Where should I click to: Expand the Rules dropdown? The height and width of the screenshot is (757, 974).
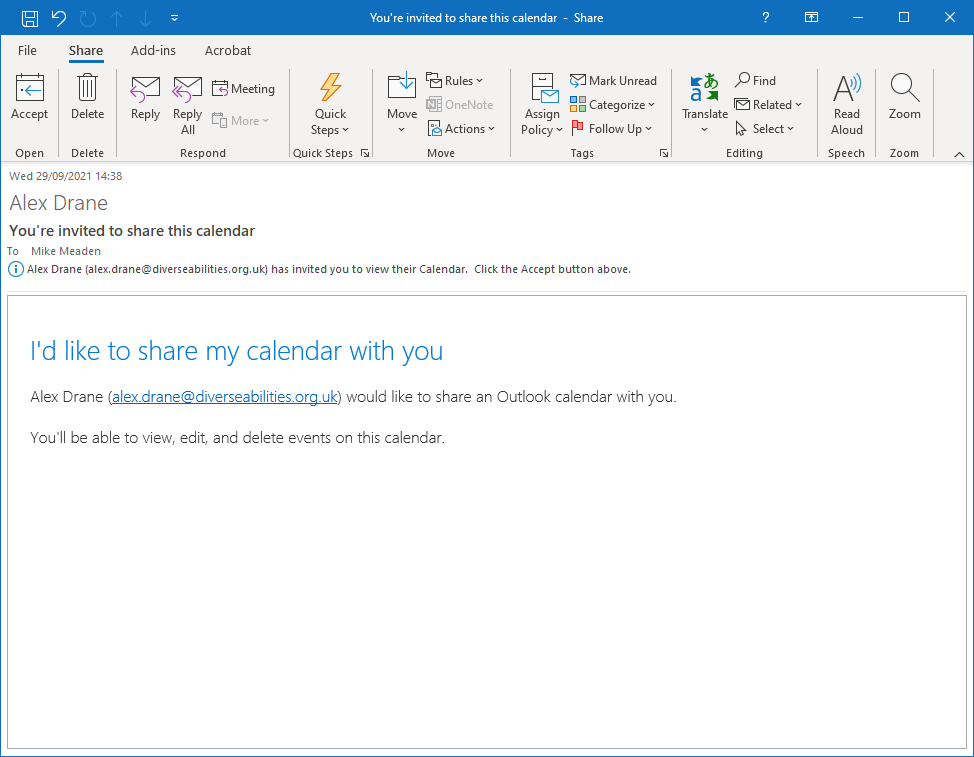(x=455, y=81)
